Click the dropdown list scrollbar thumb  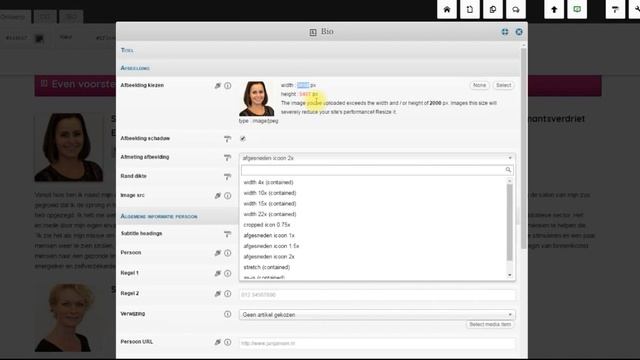pyautogui.click(x=509, y=222)
